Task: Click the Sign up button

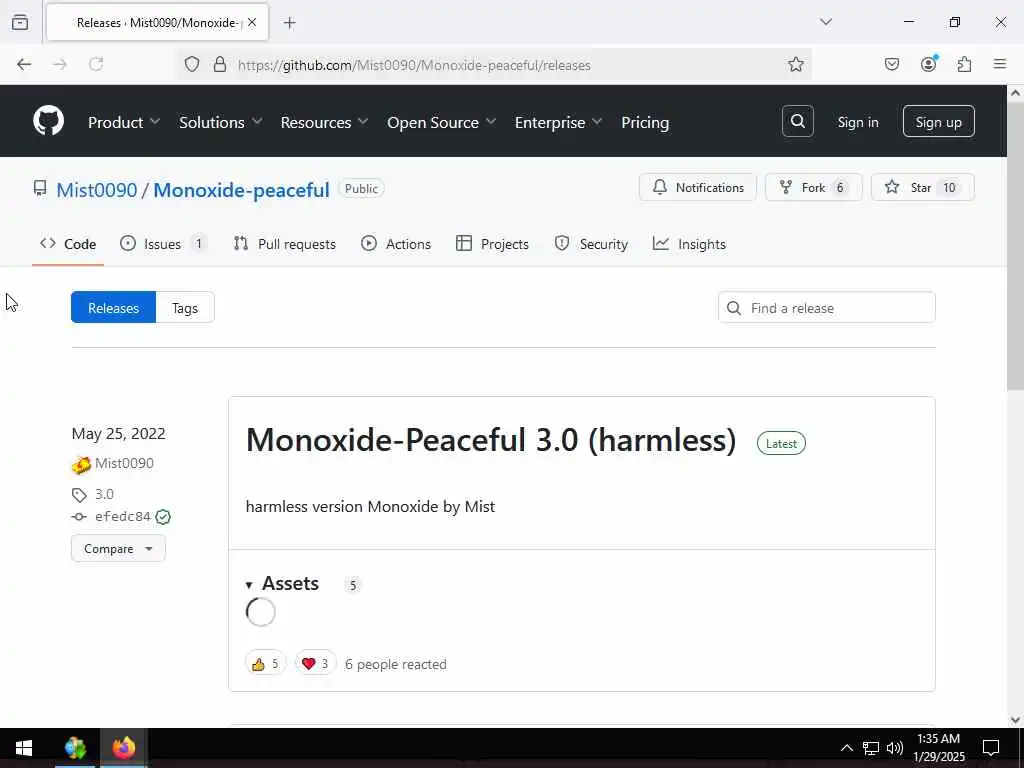Action: [938, 121]
